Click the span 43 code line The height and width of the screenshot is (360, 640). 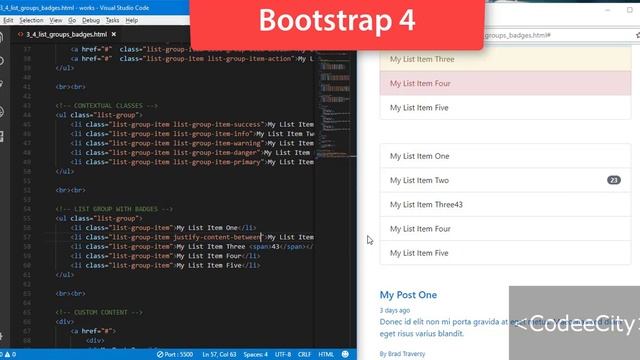pyautogui.click(x=192, y=247)
